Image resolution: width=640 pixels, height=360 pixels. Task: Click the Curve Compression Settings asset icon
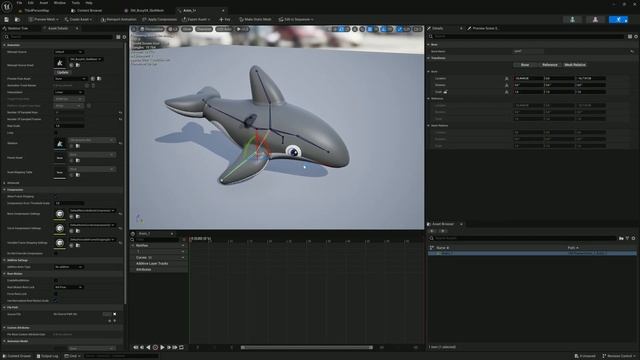(60, 229)
